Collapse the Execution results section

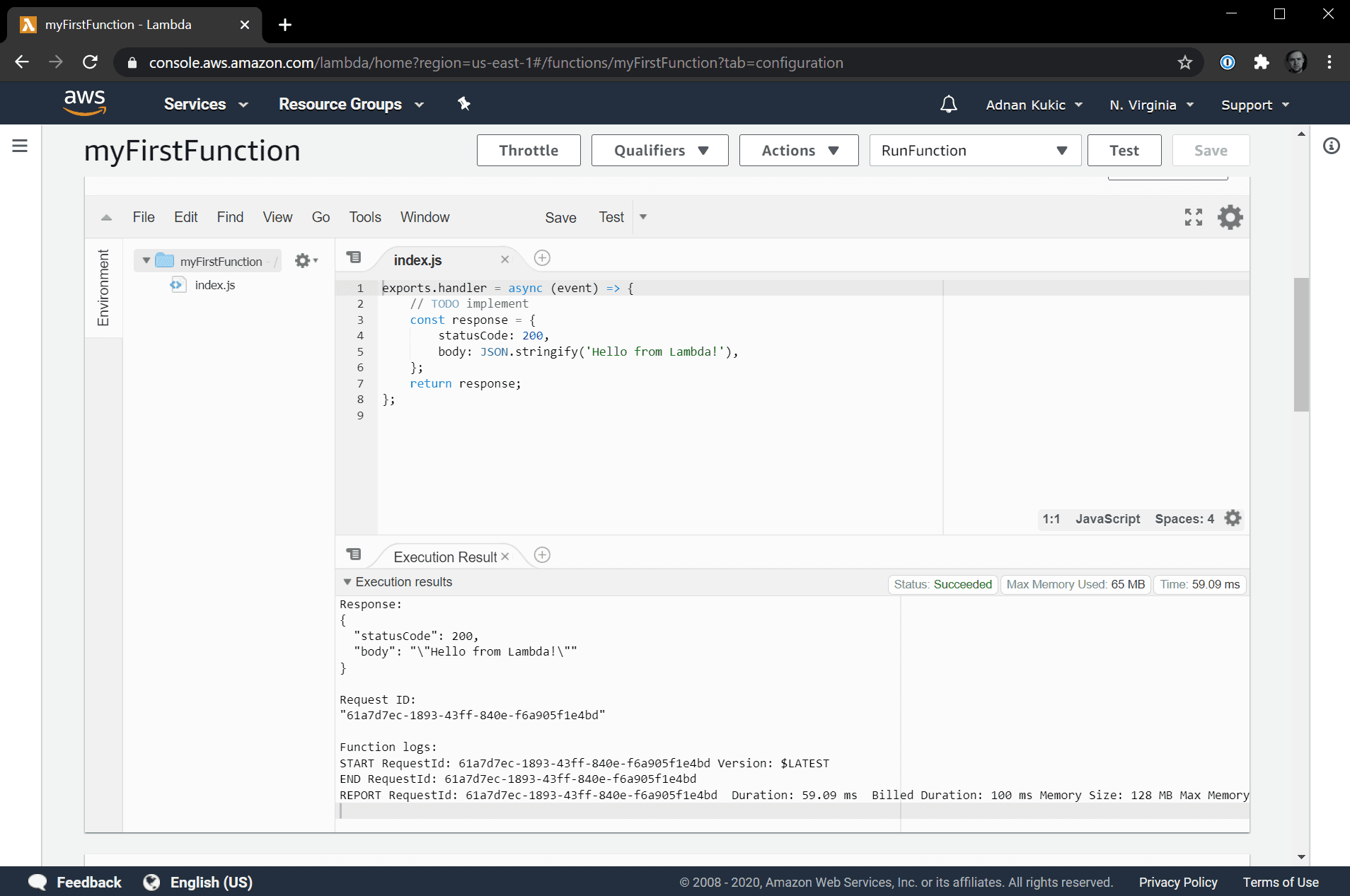[x=347, y=582]
